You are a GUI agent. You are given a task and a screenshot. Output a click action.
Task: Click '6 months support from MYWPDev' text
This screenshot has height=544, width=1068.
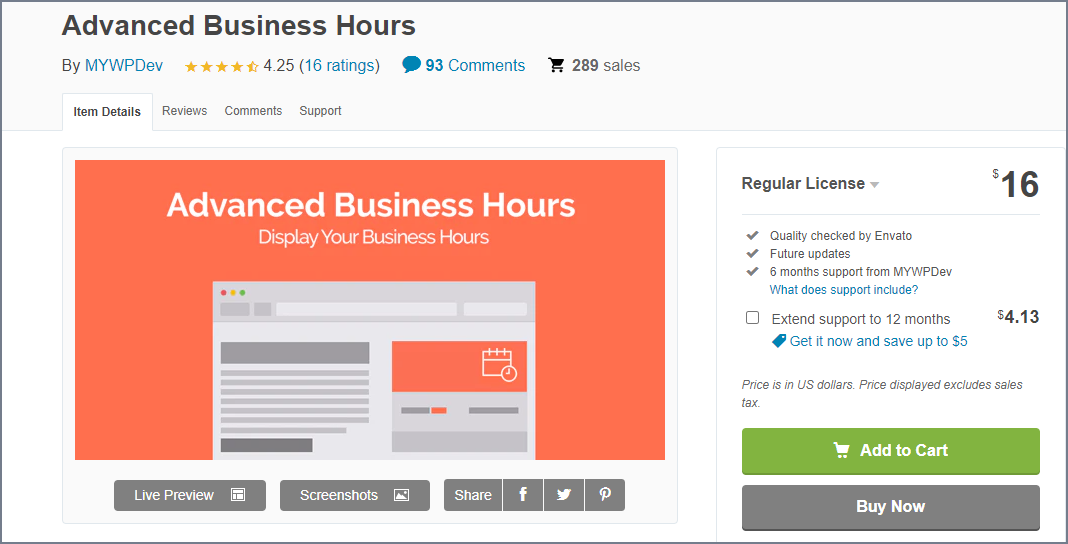pos(861,271)
